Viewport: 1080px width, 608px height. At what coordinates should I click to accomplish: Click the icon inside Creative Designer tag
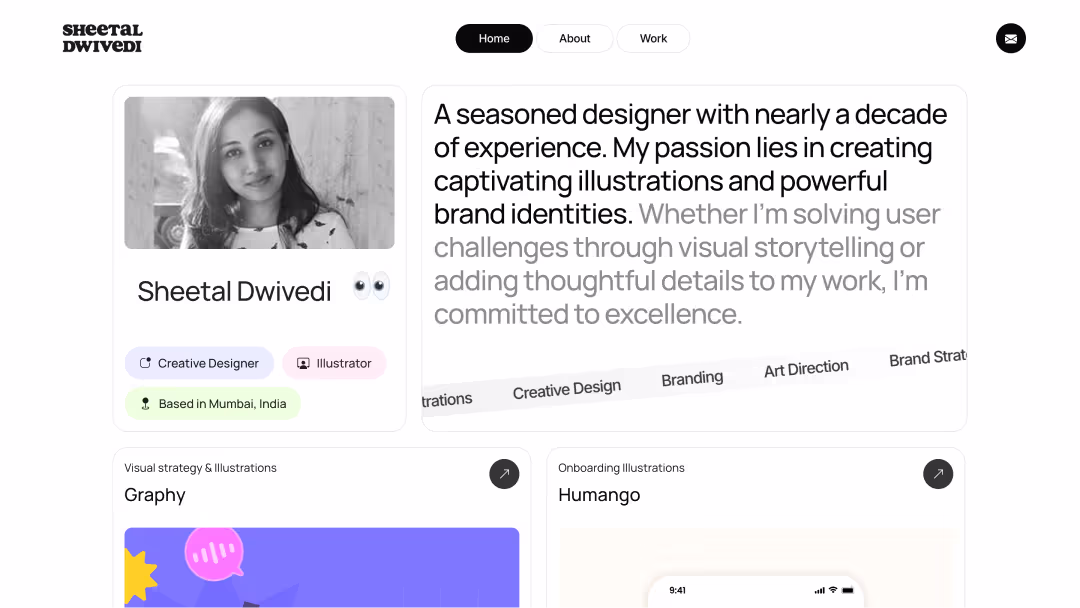coord(145,363)
